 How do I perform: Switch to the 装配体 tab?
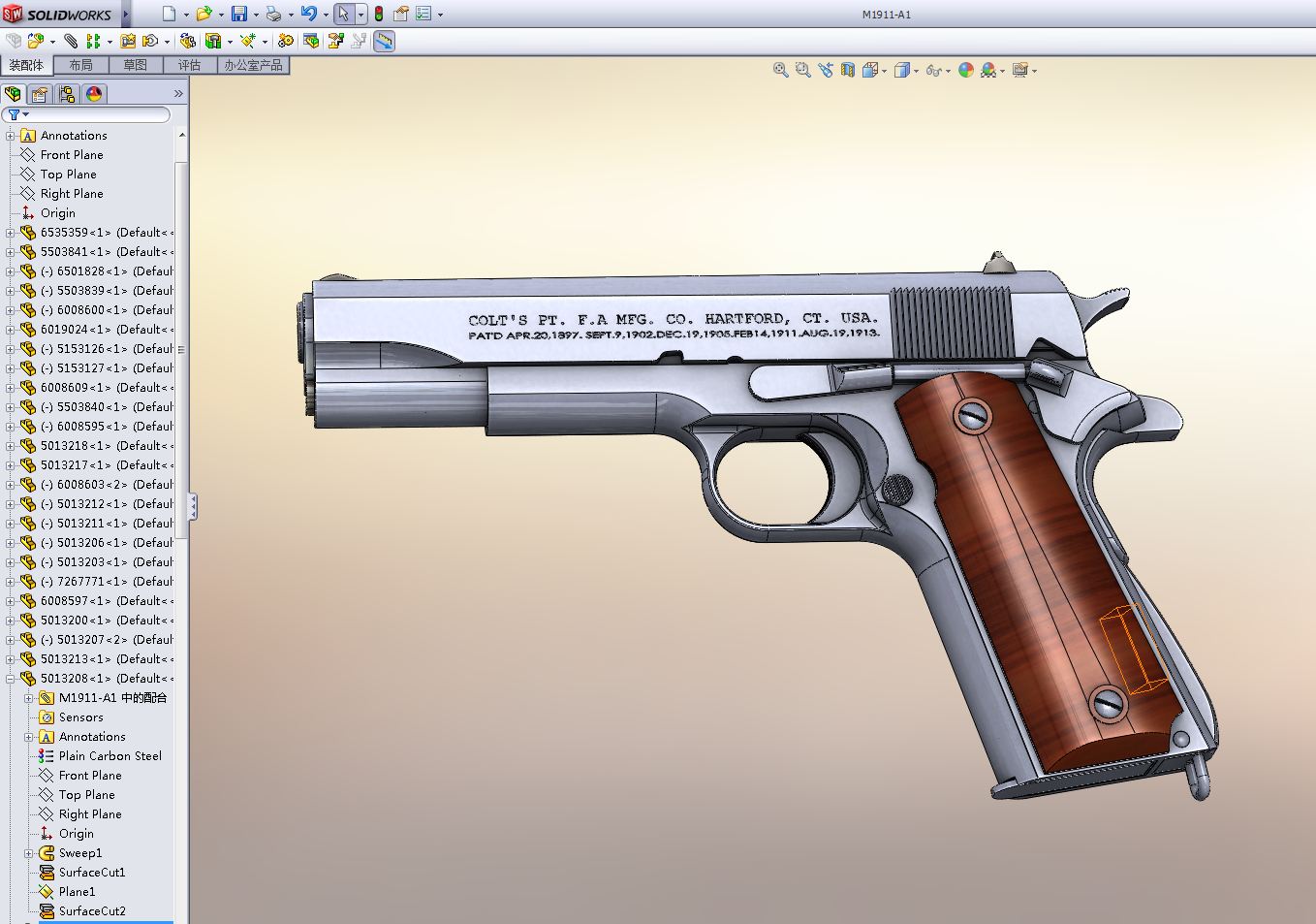click(26, 65)
